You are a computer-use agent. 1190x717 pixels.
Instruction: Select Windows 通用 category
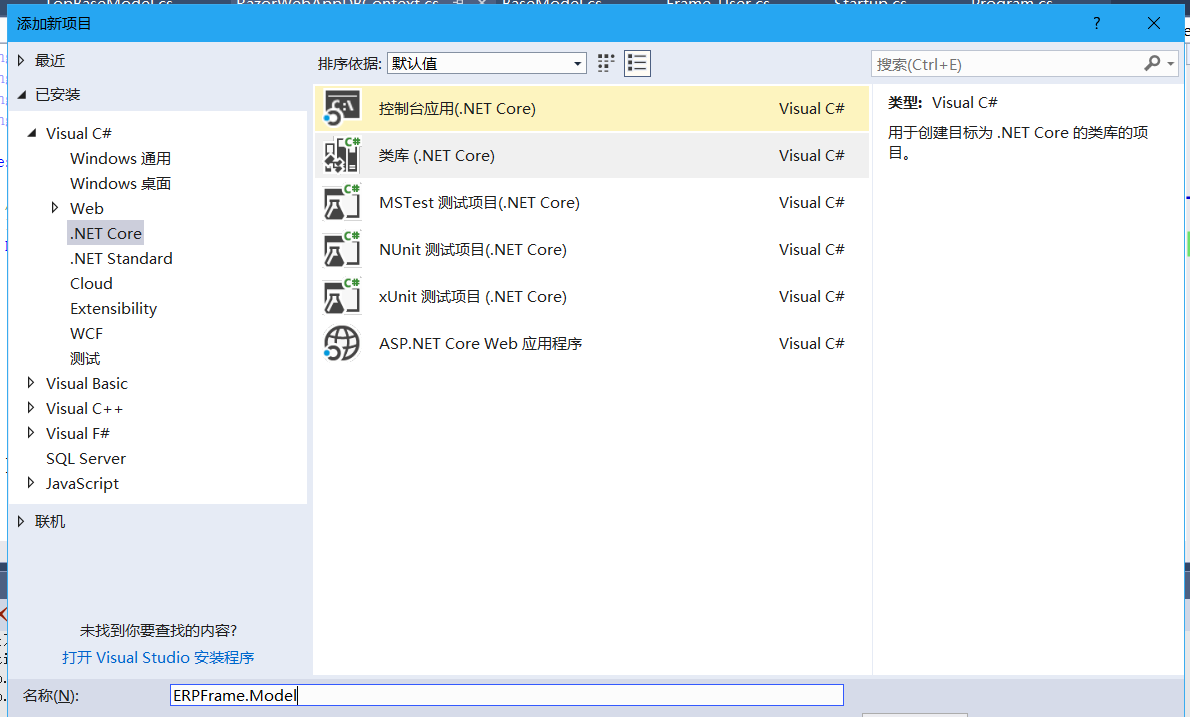tap(121, 159)
